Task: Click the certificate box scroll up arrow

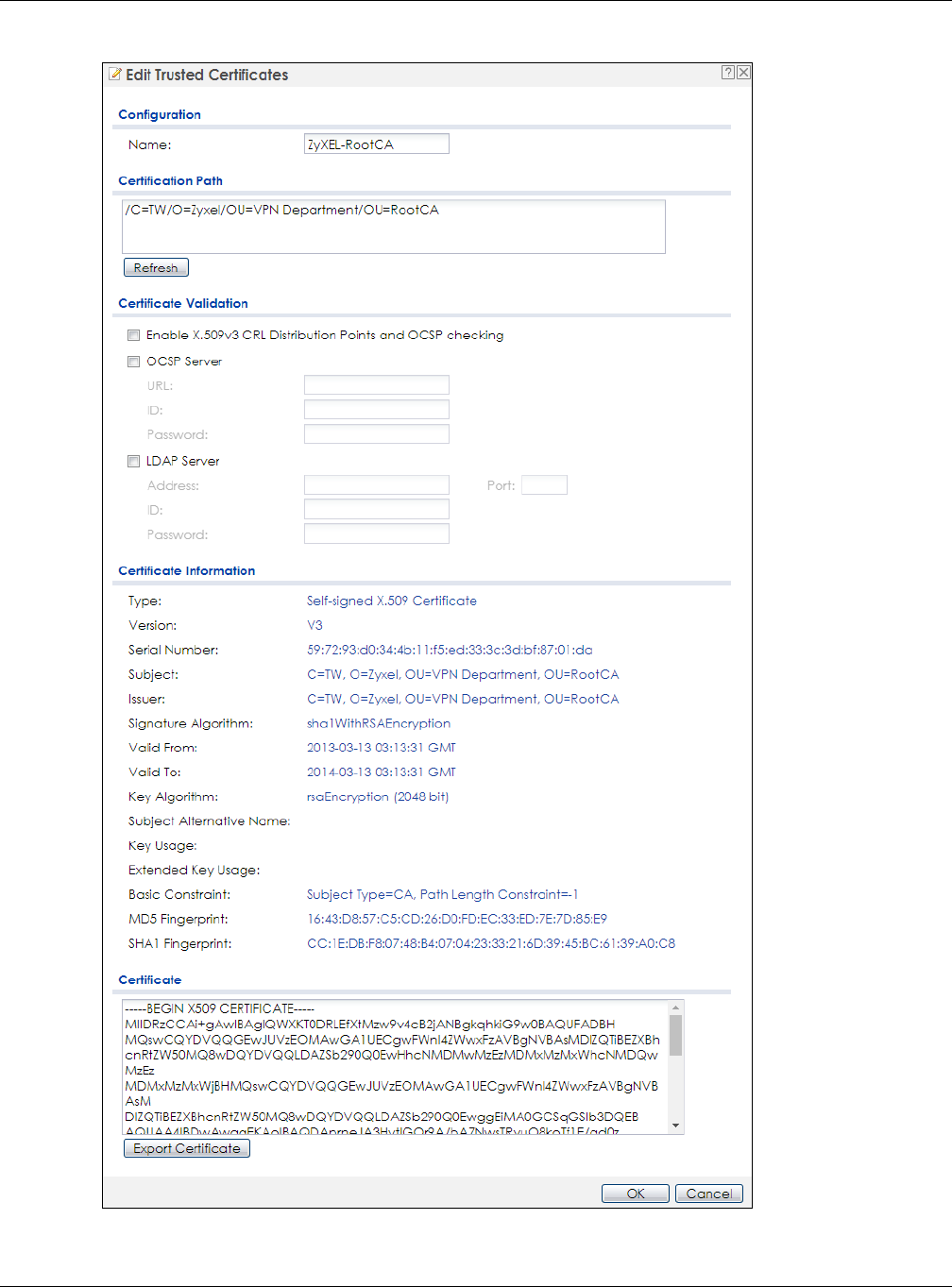Action: point(675,1008)
